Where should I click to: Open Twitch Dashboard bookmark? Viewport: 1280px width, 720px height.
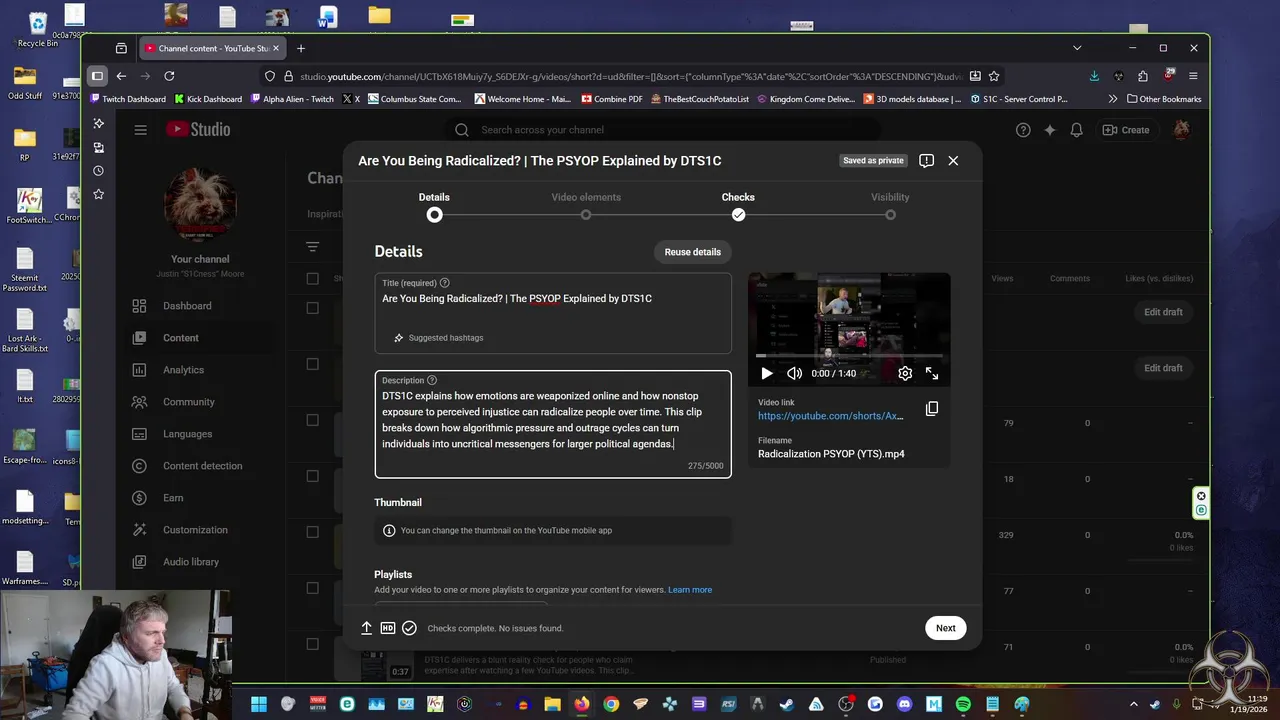127,99
